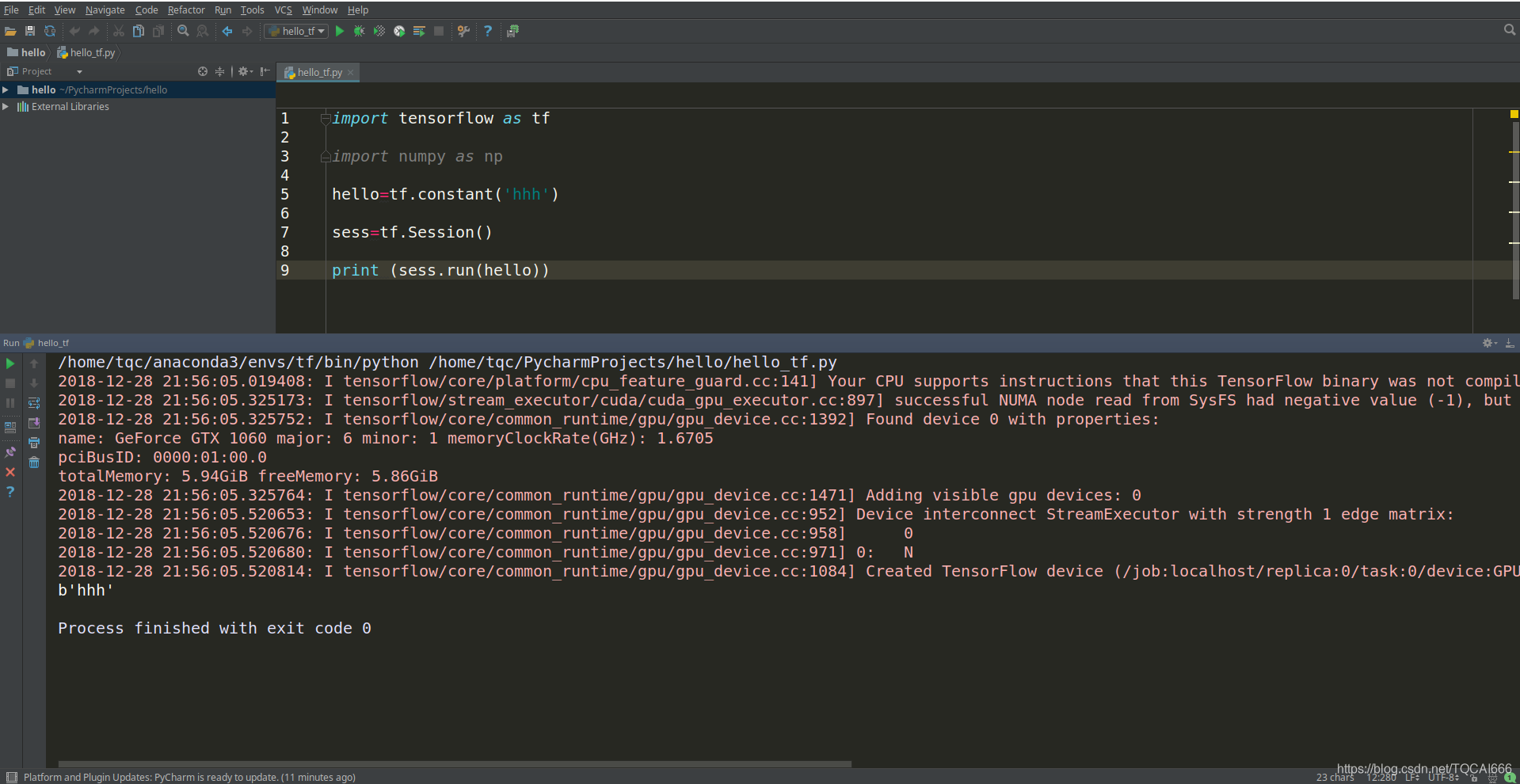Click the Redo arrow in toolbar
The height and width of the screenshot is (784, 1520).
pyautogui.click(x=94, y=31)
